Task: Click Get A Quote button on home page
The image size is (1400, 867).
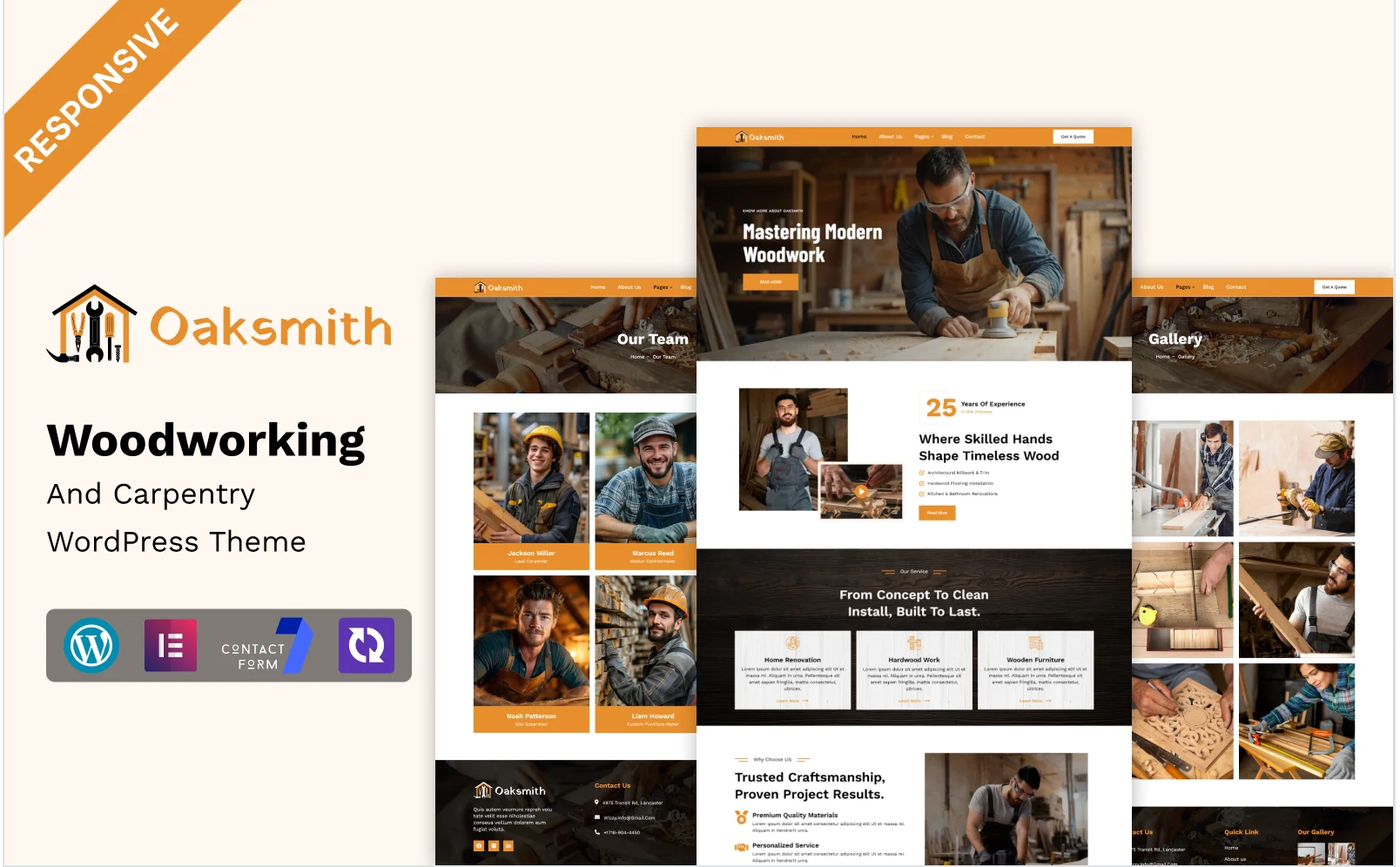Action: 1073,137
